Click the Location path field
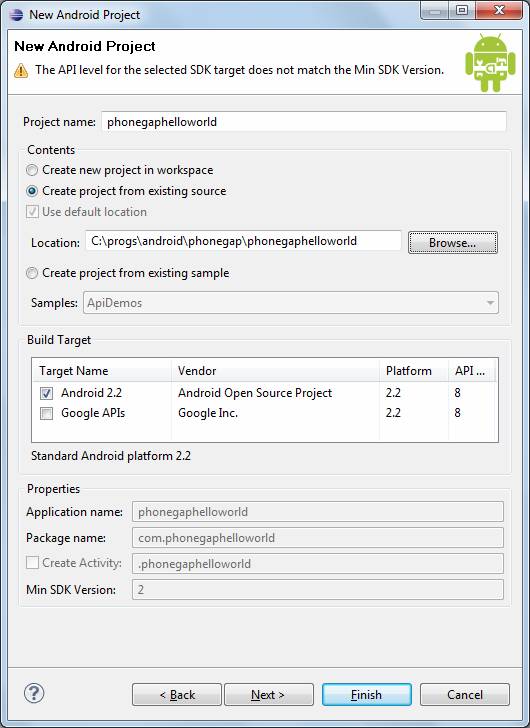This screenshot has width=530, height=728. pos(243,241)
